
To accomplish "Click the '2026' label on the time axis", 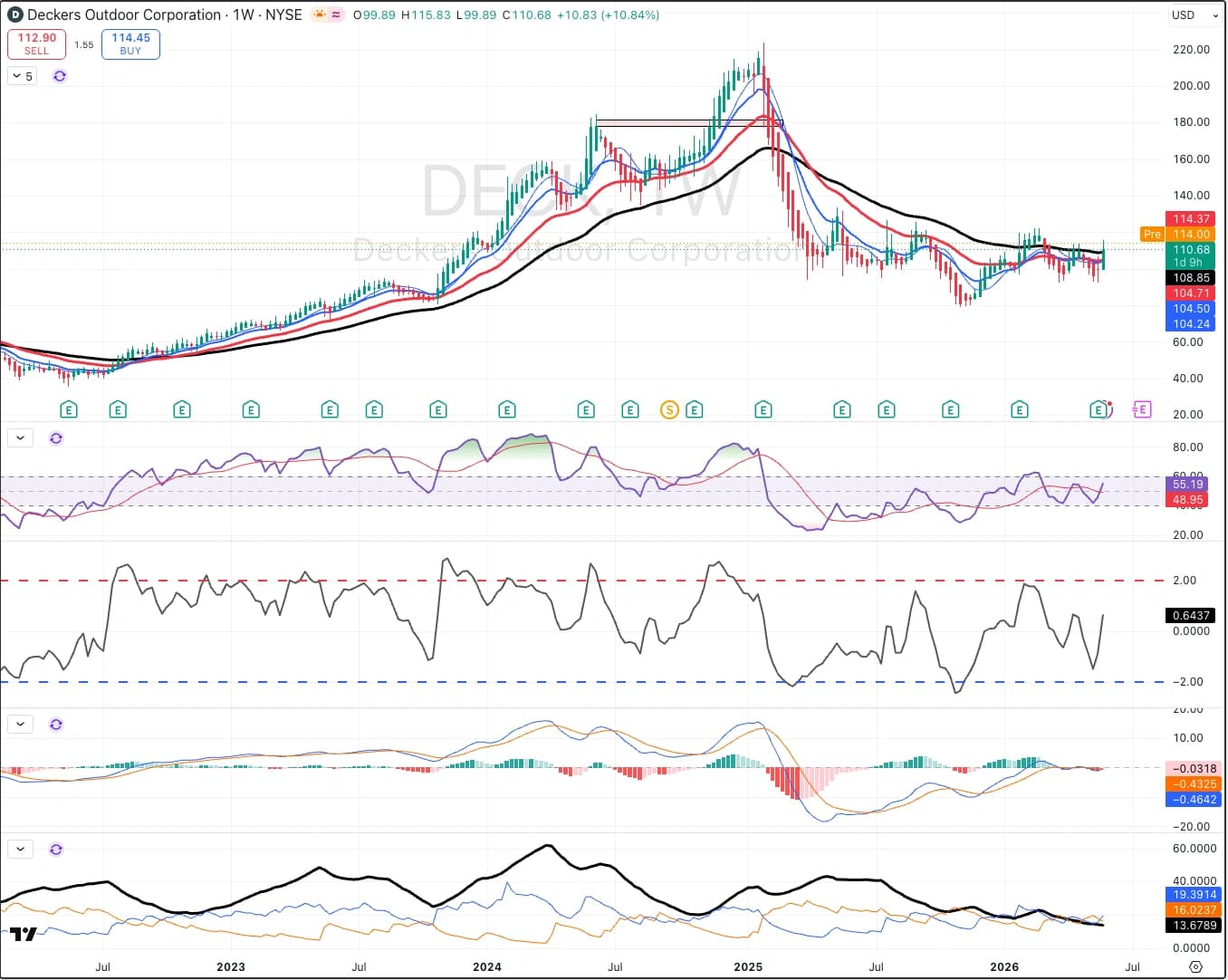I will 1004,967.
